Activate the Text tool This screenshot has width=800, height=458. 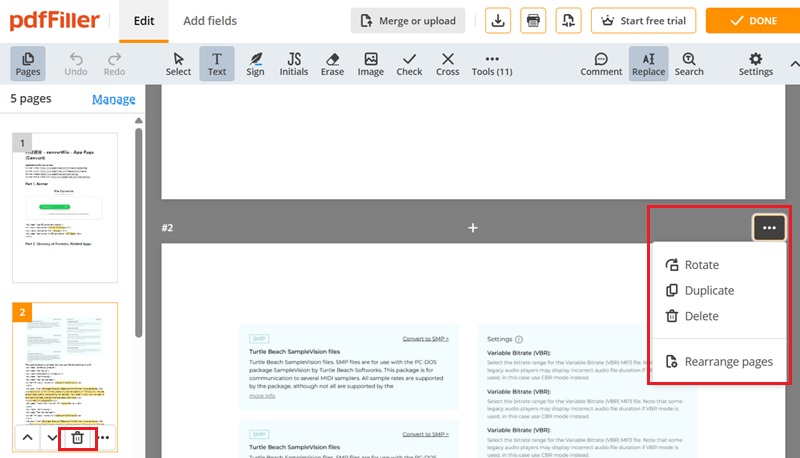click(217, 64)
